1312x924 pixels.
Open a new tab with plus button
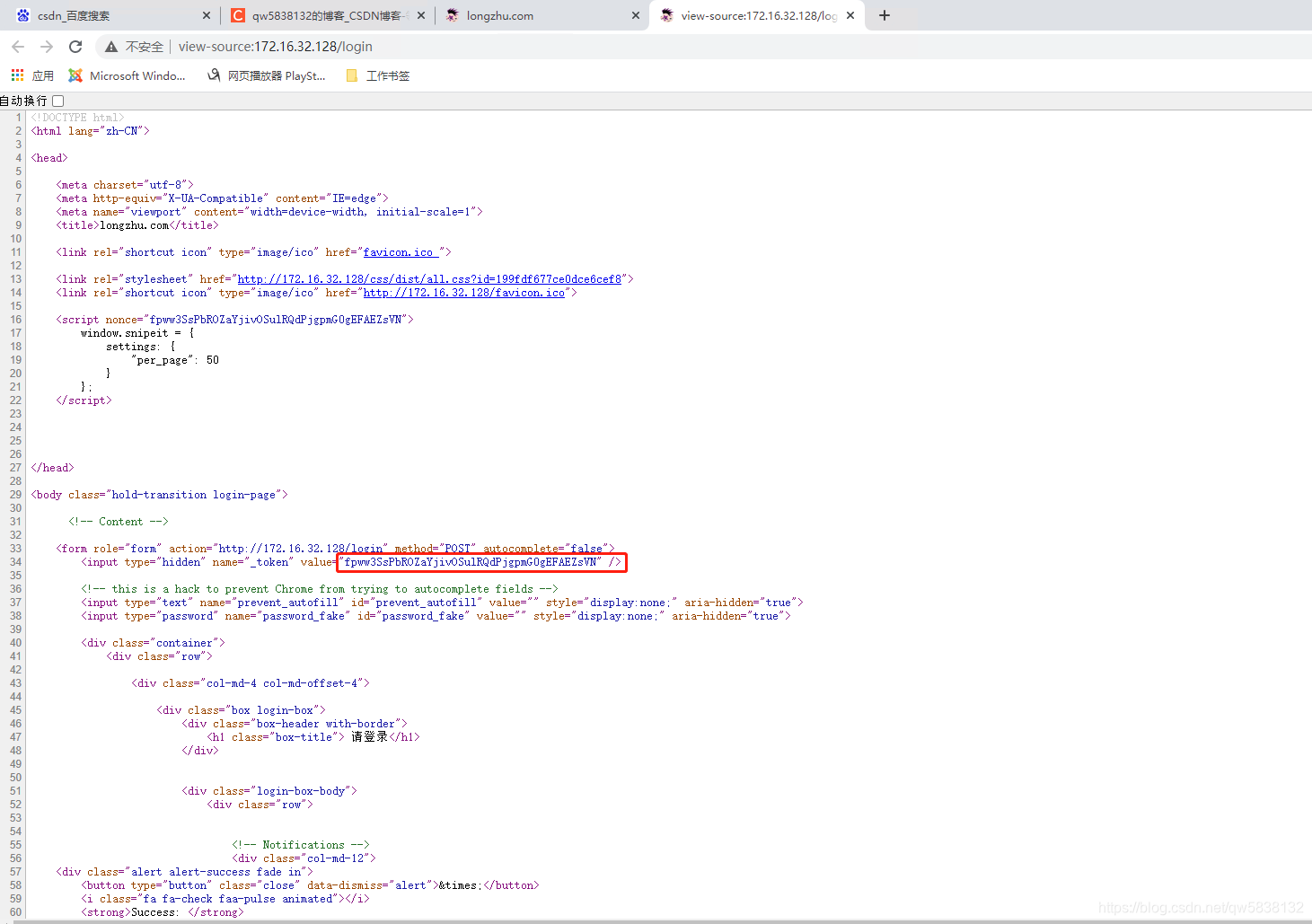pos(885,15)
